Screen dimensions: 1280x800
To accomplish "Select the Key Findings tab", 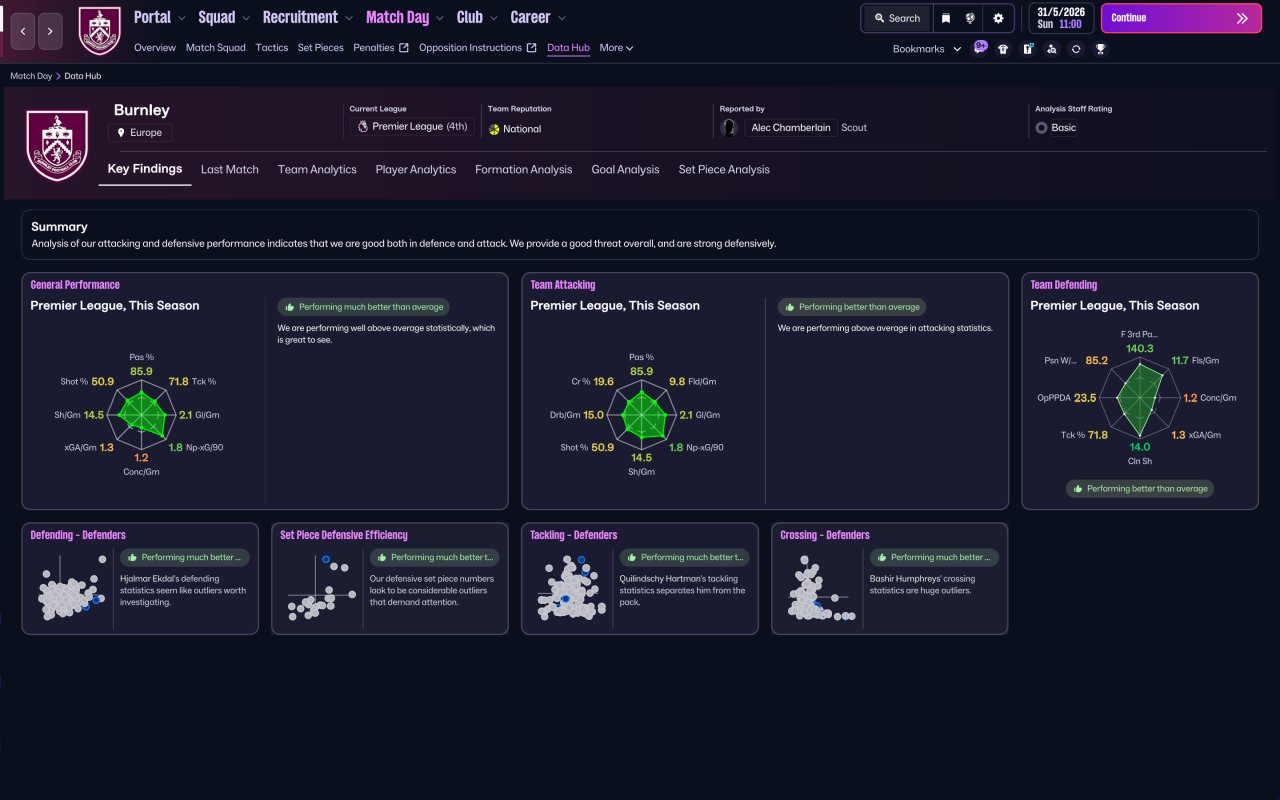I will [145, 169].
